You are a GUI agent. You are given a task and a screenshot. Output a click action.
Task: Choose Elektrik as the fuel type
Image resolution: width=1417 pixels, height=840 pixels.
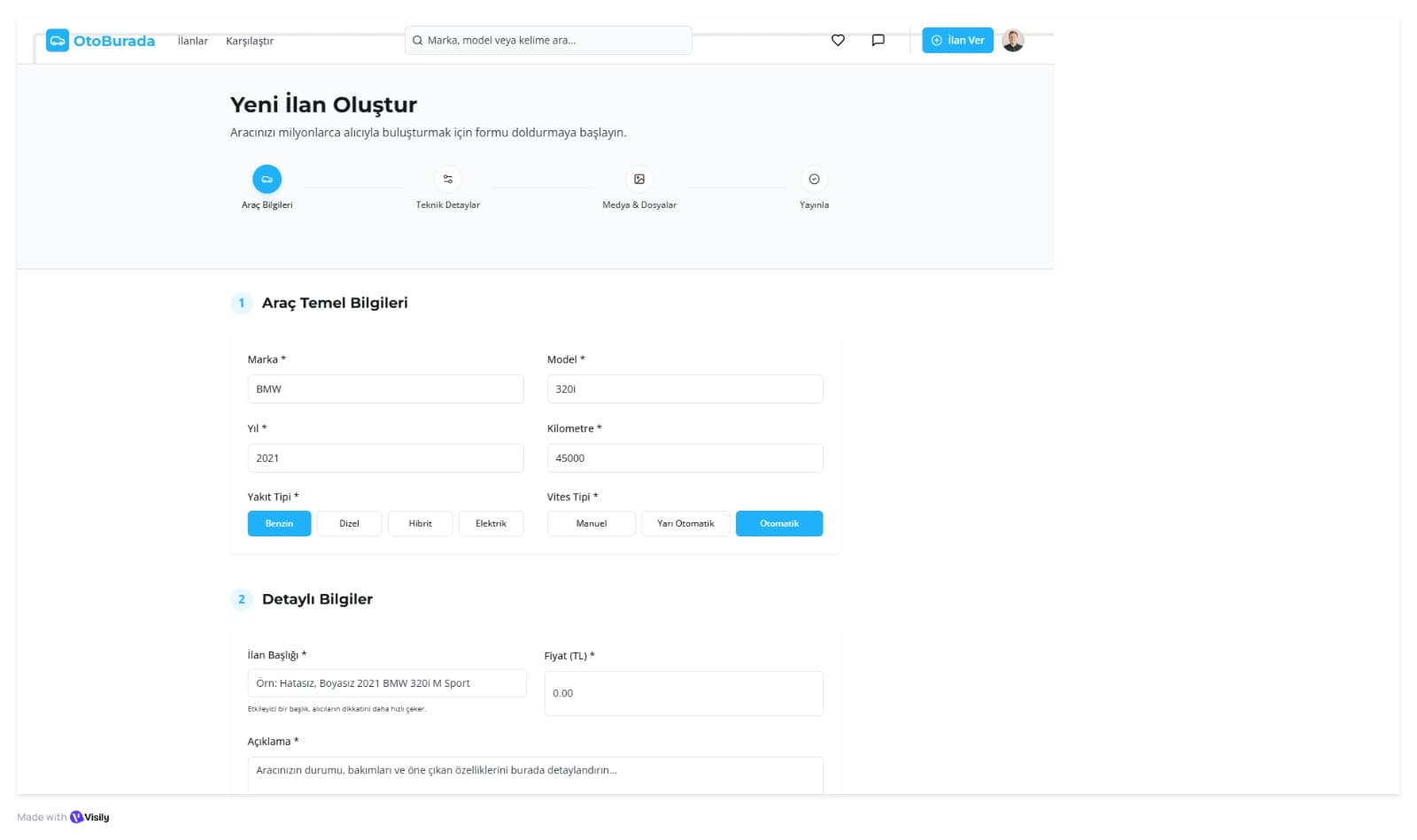pos(491,524)
